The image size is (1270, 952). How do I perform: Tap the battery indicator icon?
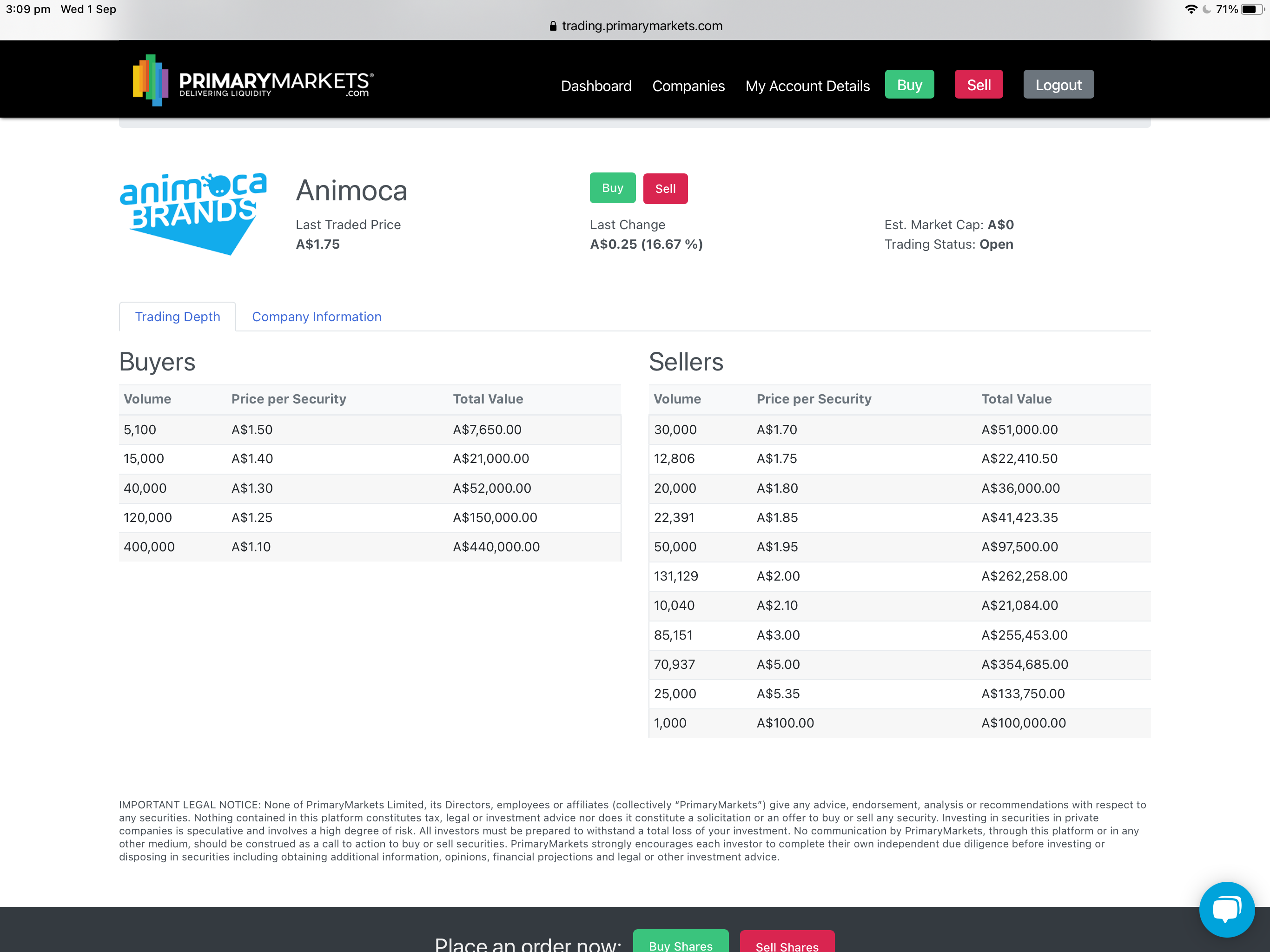tap(1252, 9)
